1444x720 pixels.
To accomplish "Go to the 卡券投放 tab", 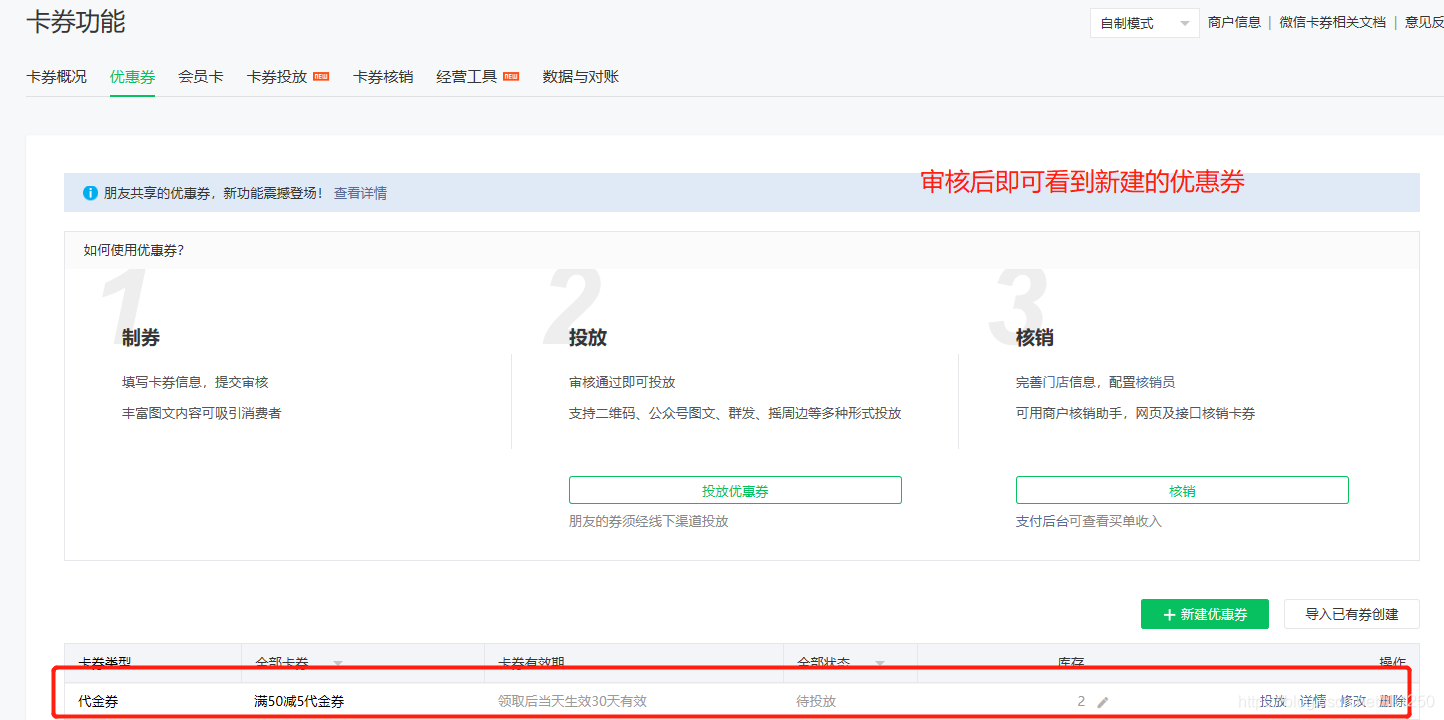I will click(277, 76).
